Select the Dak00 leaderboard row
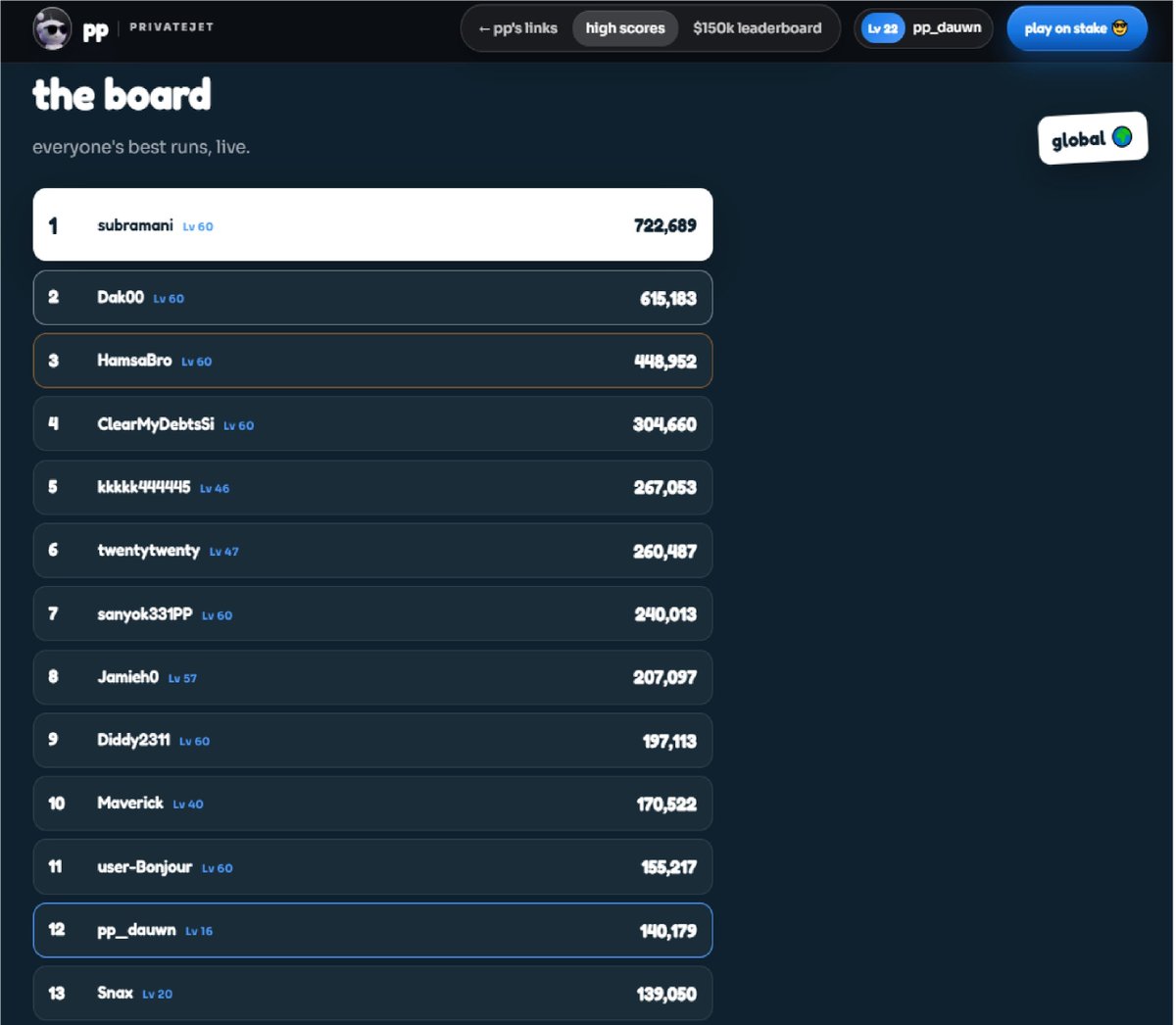 372,298
